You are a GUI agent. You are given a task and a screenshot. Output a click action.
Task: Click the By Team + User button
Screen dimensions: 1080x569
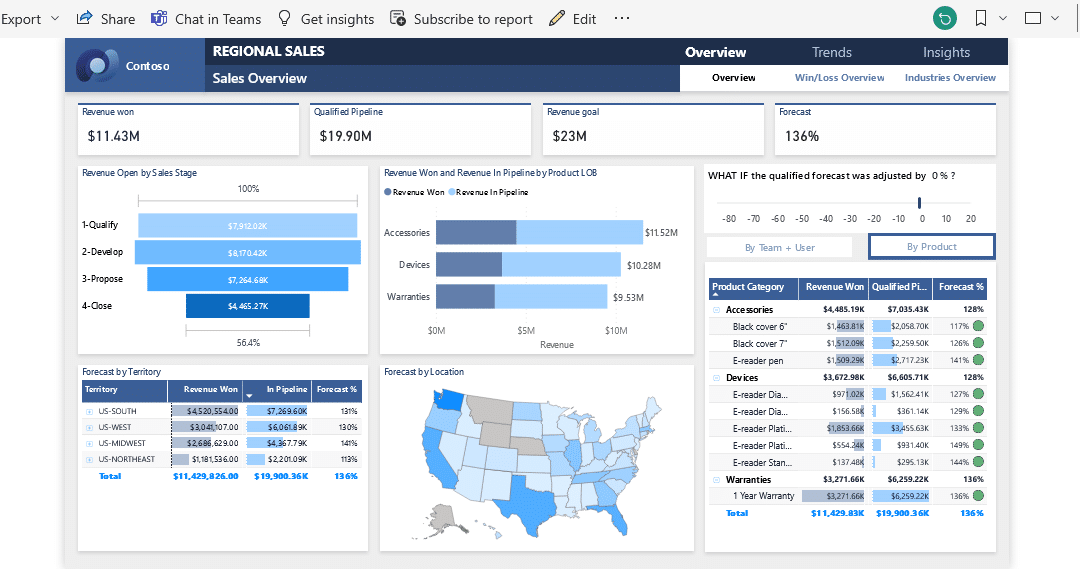779,247
